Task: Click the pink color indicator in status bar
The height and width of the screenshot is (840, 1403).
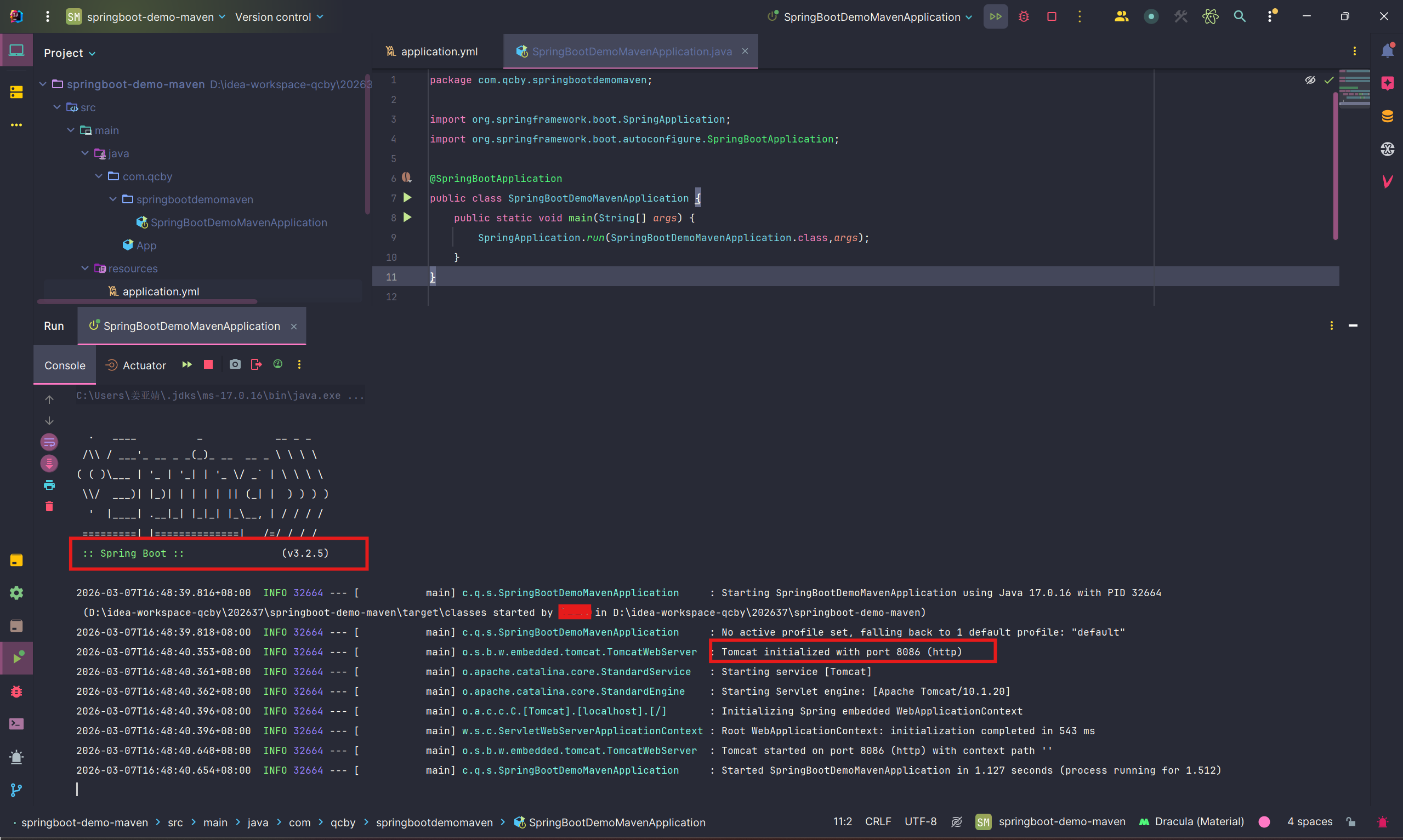Action: [1264, 822]
